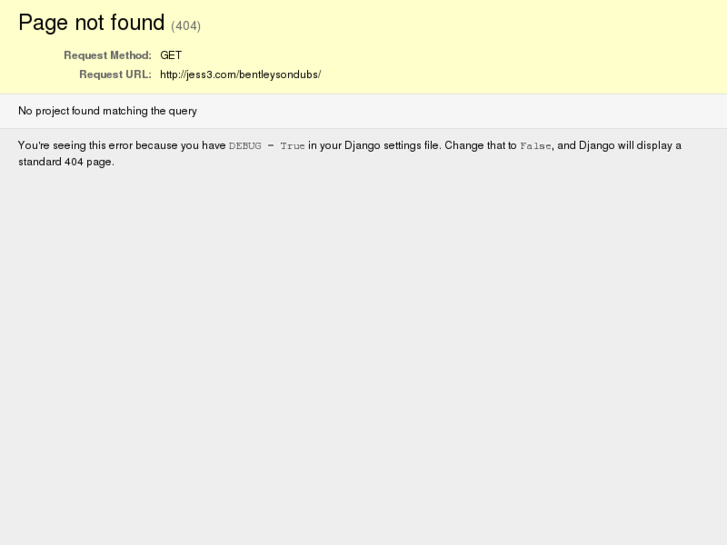Click 'and Django will display a' text

point(619,146)
